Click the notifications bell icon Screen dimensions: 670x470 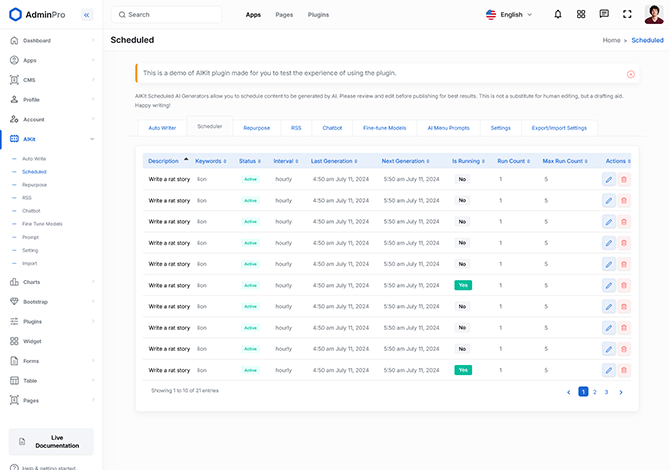tap(558, 15)
